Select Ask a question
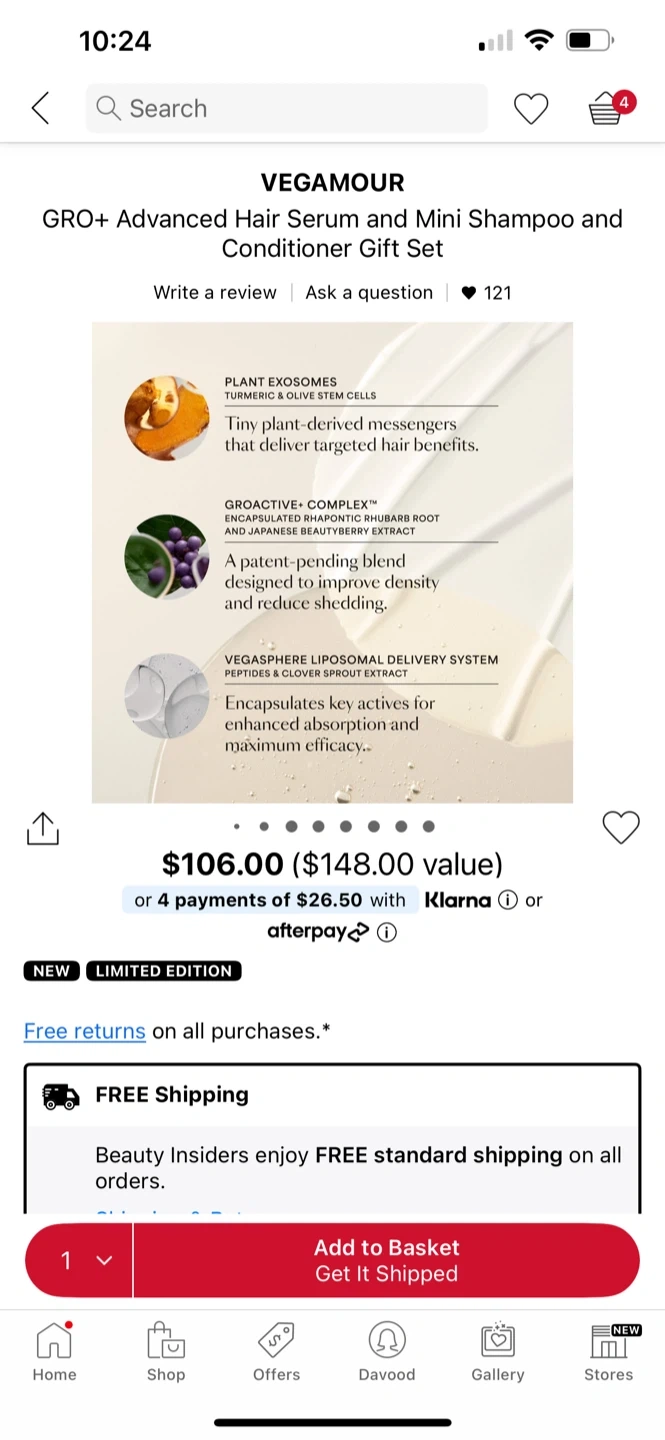The image size is (665, 1440). click(x=369, y=293)
